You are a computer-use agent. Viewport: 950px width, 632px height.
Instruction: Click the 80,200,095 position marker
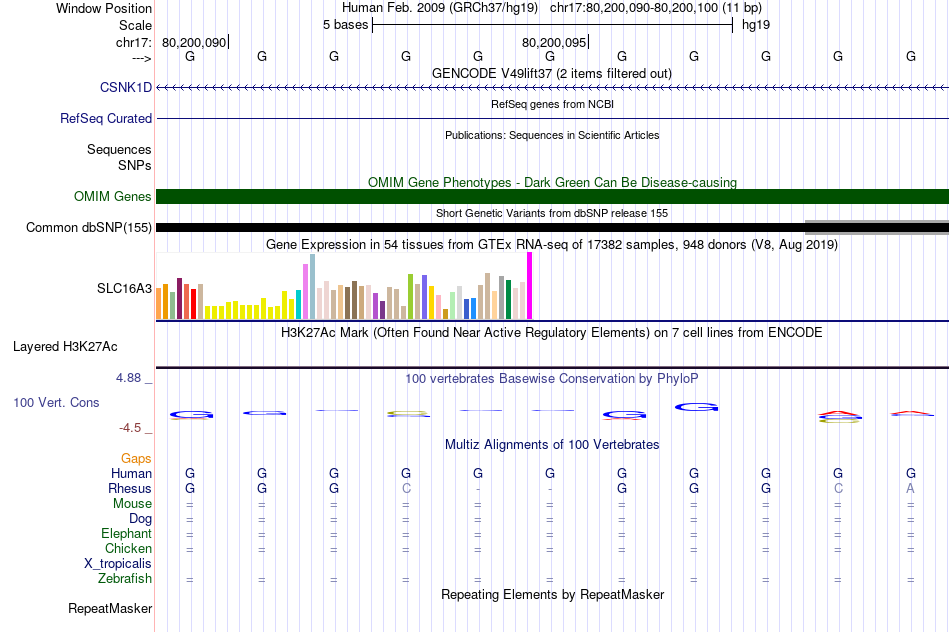[x=554, y=42]
